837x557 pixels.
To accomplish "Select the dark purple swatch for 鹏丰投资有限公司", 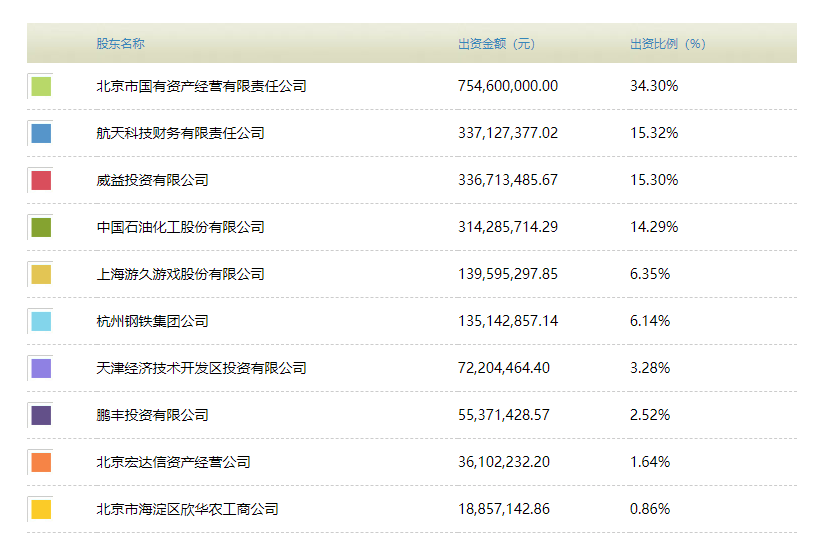I will [41, 415].
